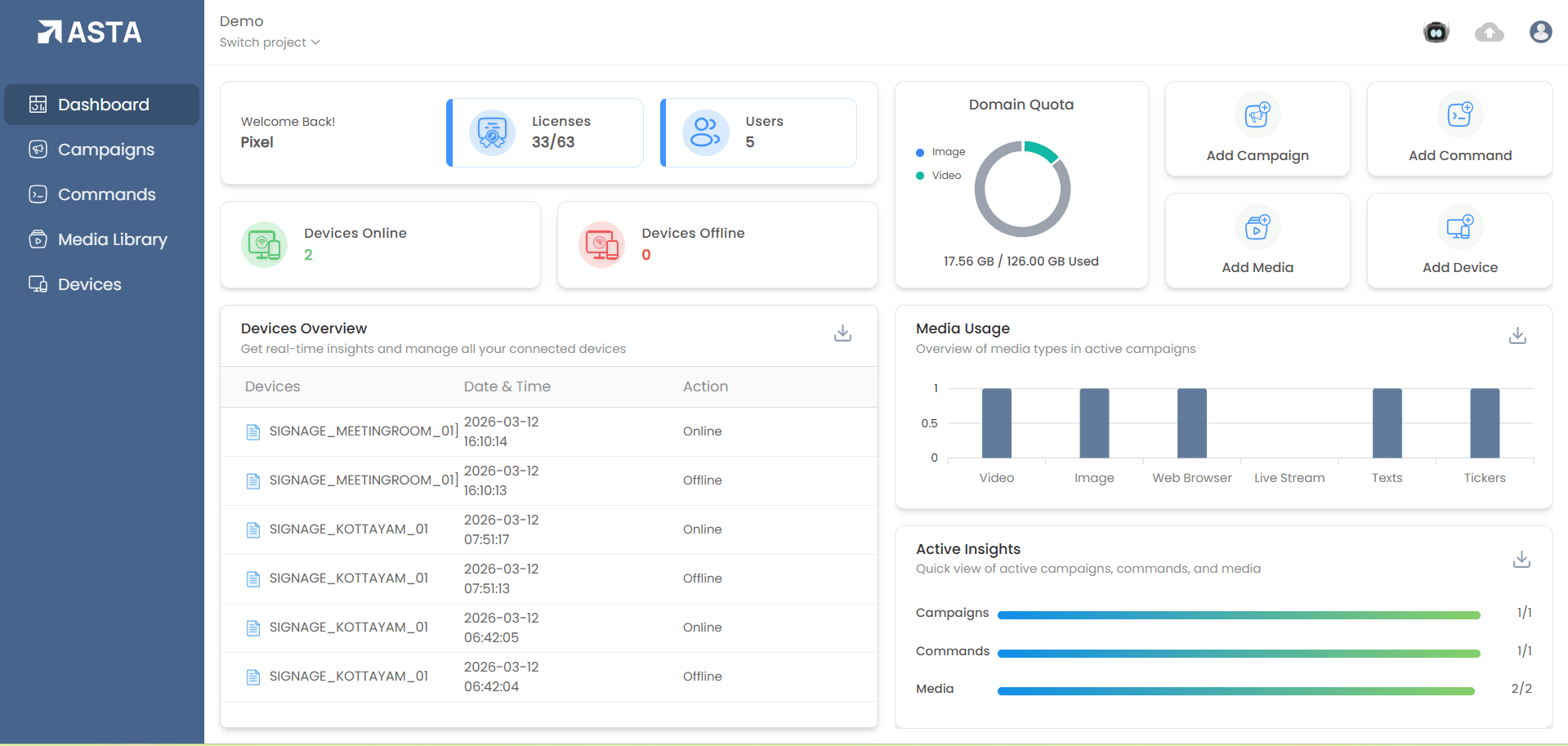The width and height of the screenshot is (1568, 746).
Task: Open Campaigns in the sidebar
Action: [105, 150]
